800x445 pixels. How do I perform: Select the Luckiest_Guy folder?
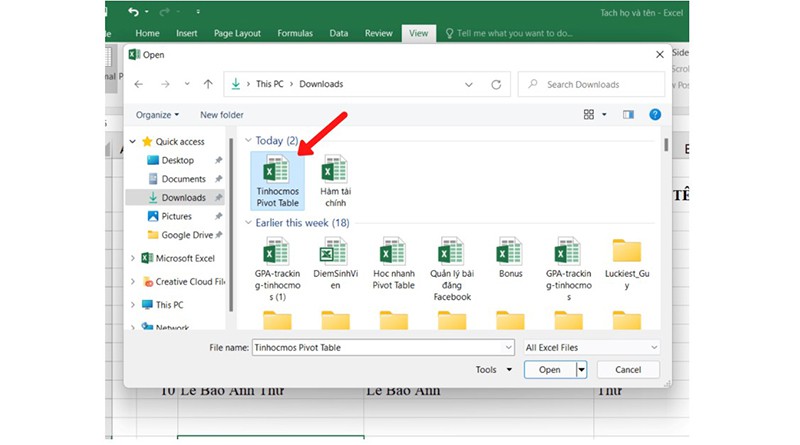tap(627, 263)
